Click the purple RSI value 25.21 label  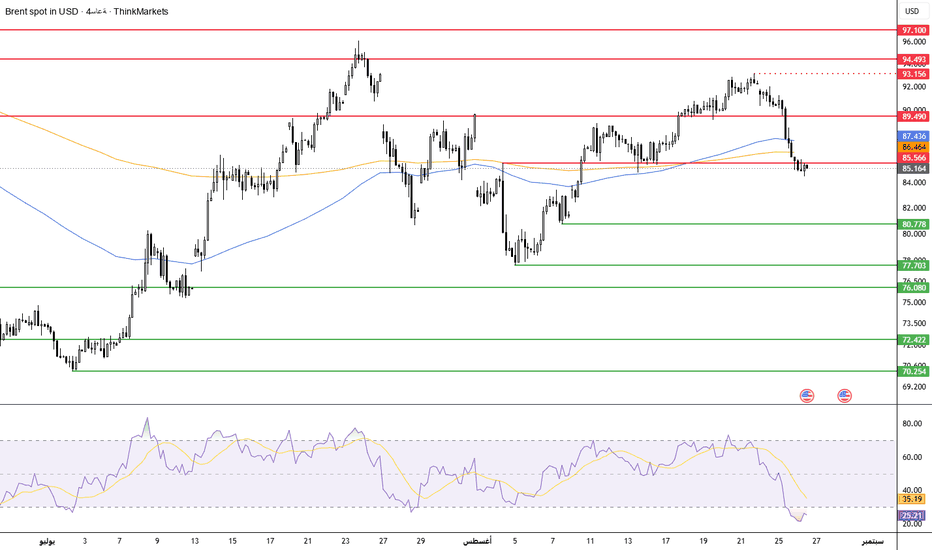point(912,515)
